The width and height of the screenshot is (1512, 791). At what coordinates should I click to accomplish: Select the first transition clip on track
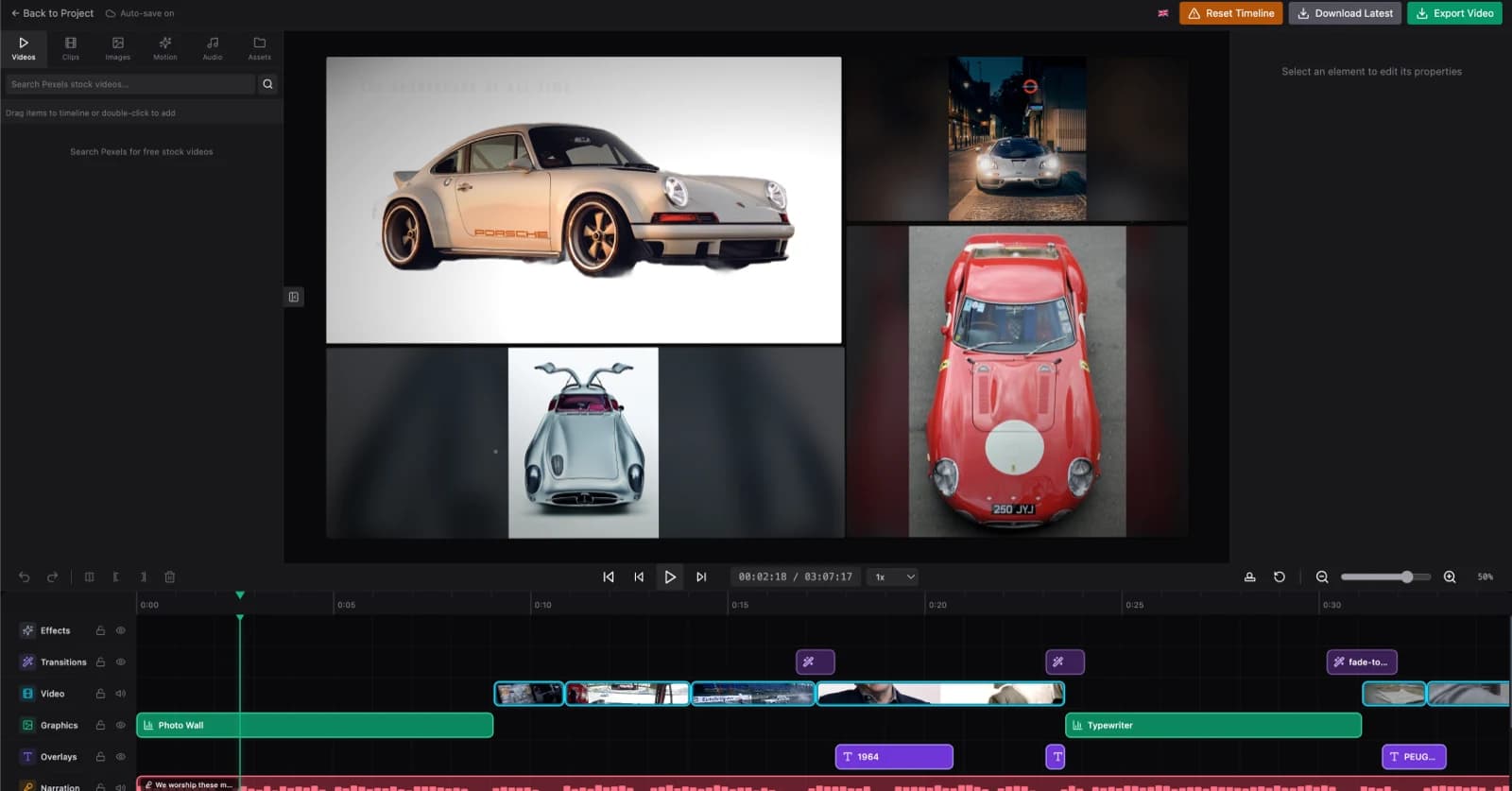816,662
